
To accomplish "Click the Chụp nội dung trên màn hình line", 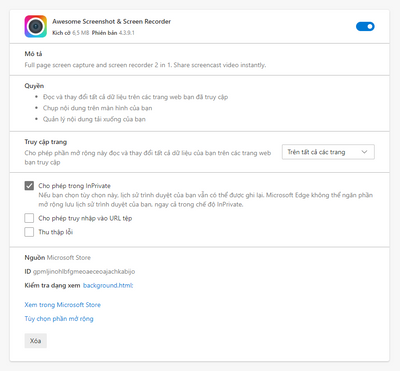I will 97,108.
